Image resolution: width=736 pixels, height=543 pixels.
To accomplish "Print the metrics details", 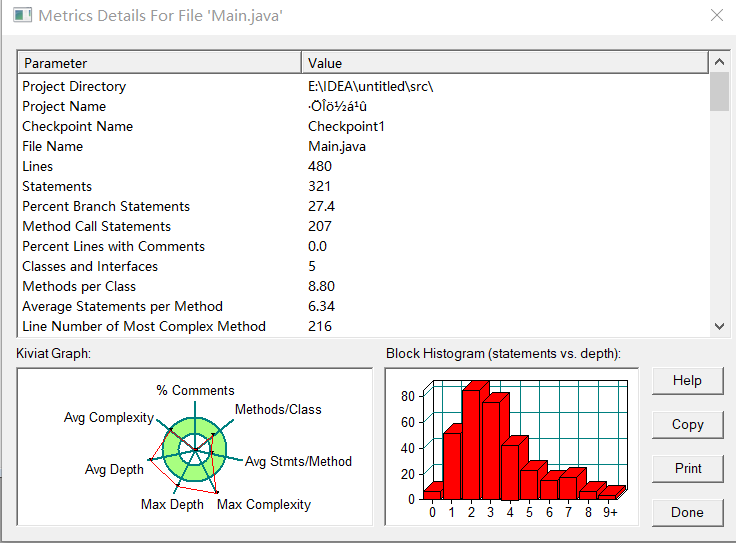I will pos(688,468).
